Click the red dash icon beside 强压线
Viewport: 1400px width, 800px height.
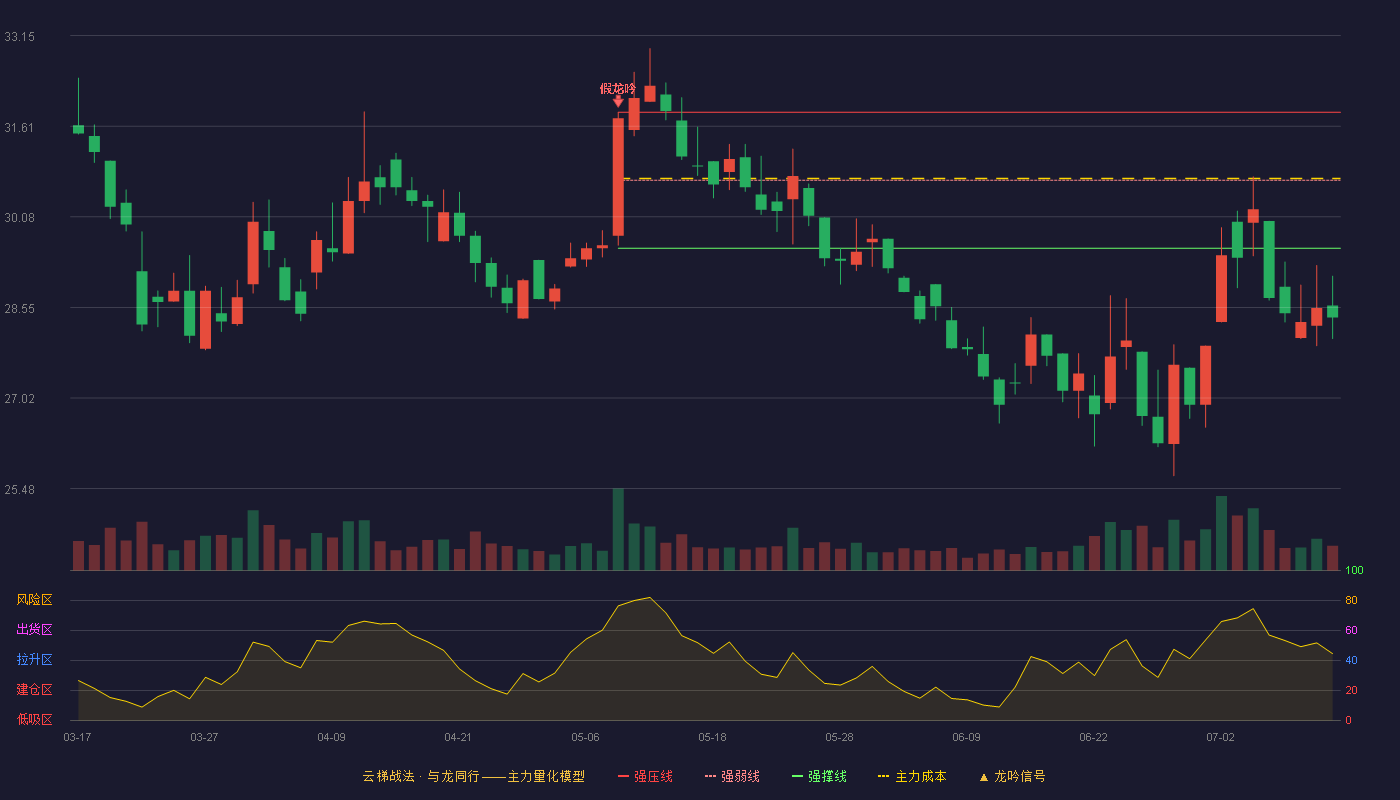point(623,776)
